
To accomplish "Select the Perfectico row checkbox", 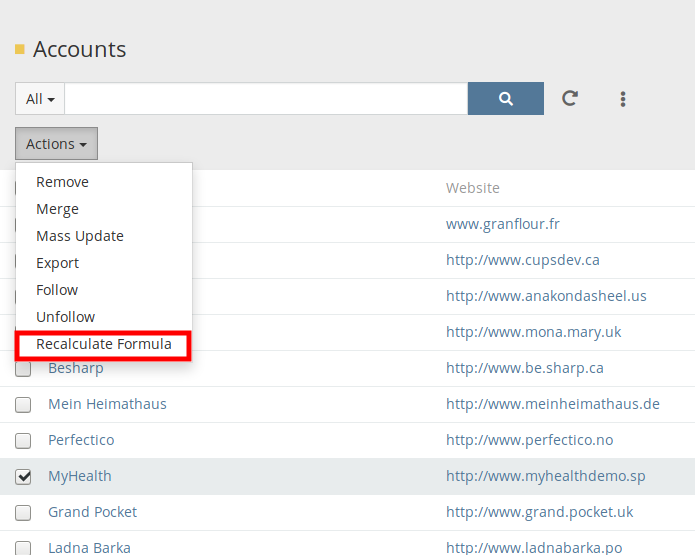I will coord(23,441).
